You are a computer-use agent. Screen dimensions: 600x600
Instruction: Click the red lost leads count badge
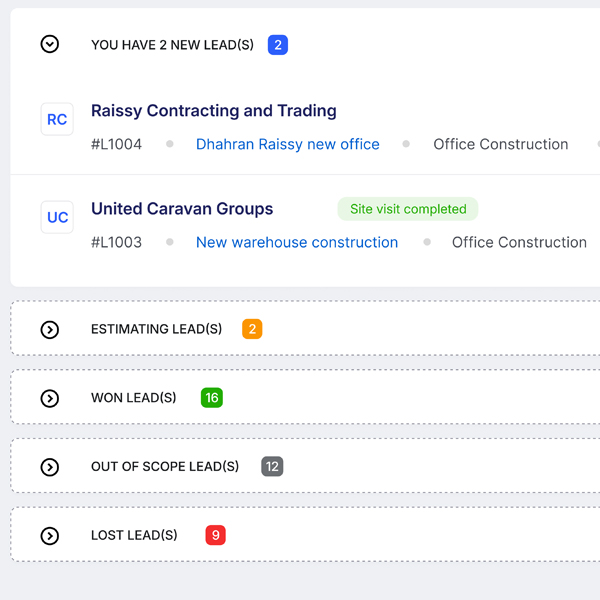click(x=215, y=535)
